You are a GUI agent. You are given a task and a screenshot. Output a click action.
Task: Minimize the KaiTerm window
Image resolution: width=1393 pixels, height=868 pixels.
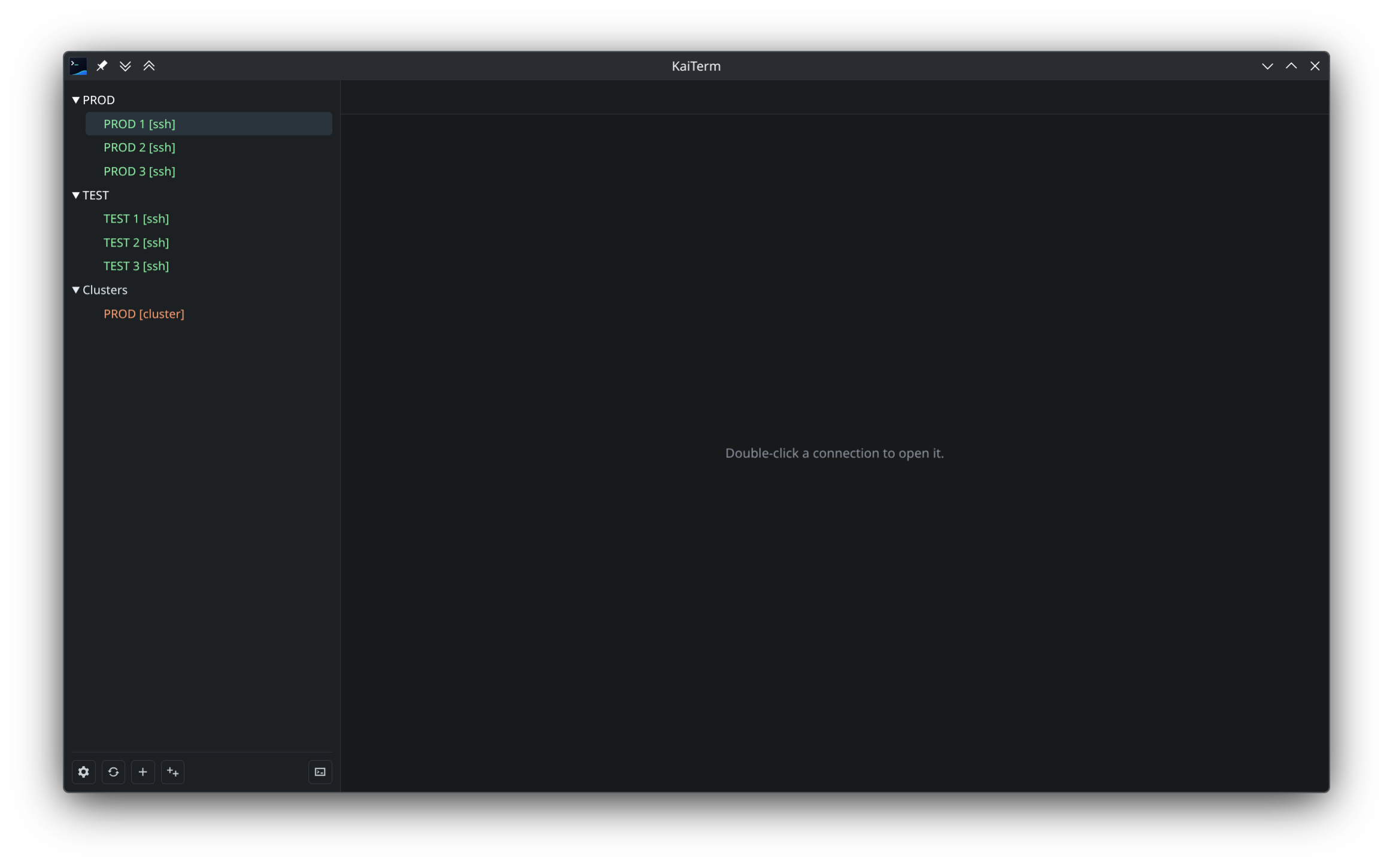point(1267,66)
